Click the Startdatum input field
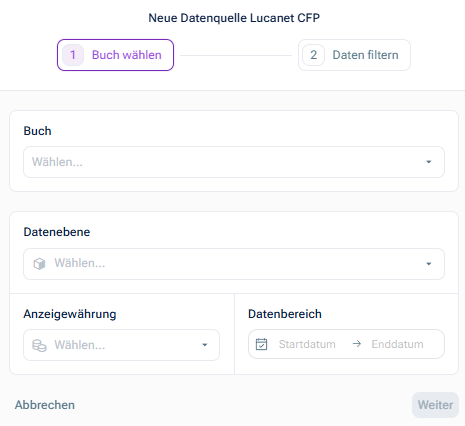Viewport: 465px width, 426px height. pyautogui.click(x=307, y=344)
